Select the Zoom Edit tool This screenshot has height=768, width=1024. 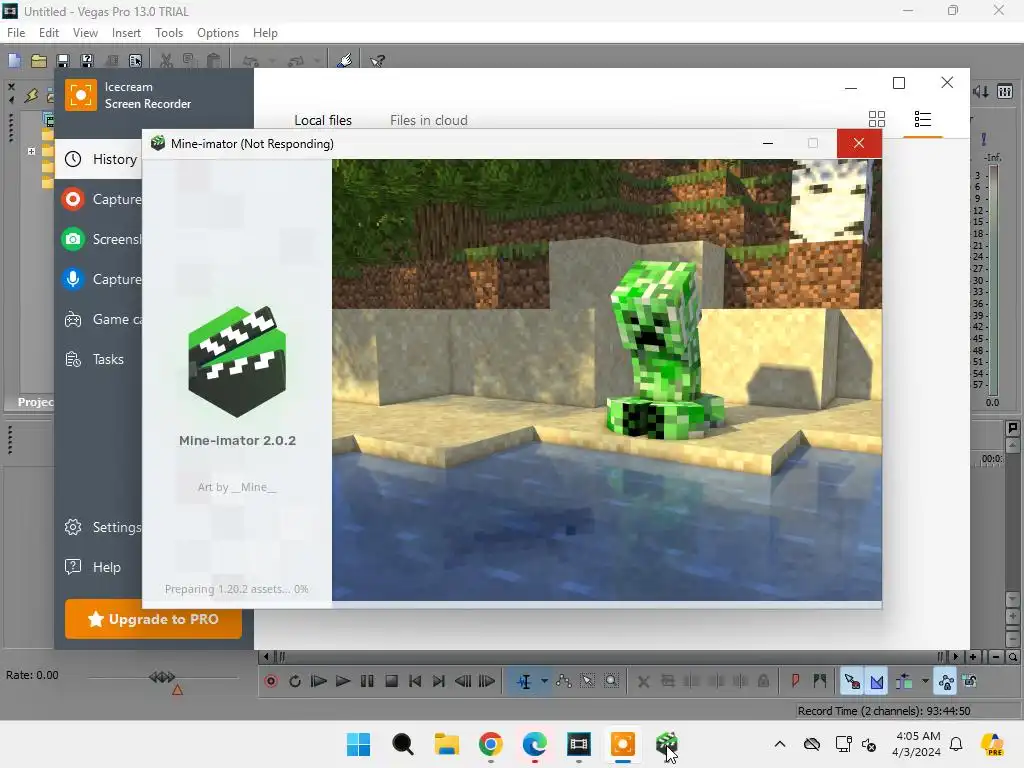(x=611, y=681)
